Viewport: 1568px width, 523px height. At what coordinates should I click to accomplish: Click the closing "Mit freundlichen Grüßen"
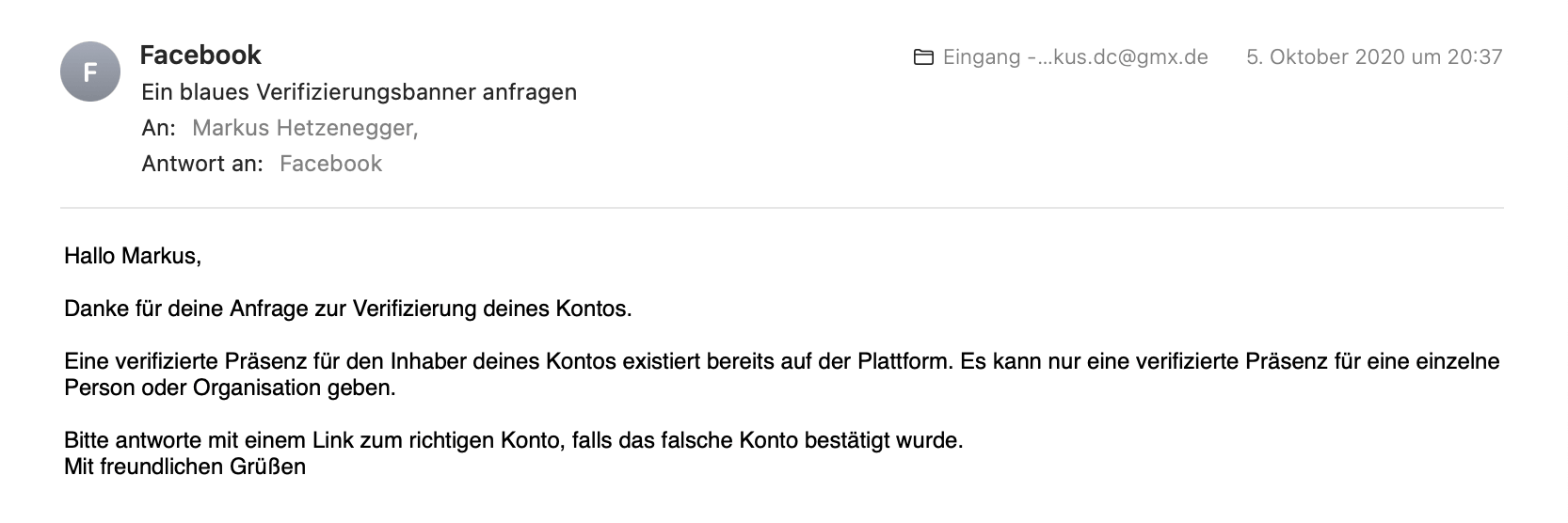(184, 467)
